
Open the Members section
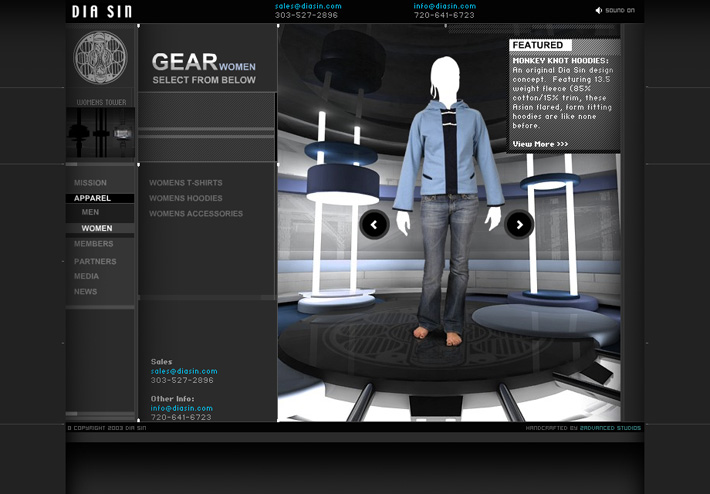point(94,244)
